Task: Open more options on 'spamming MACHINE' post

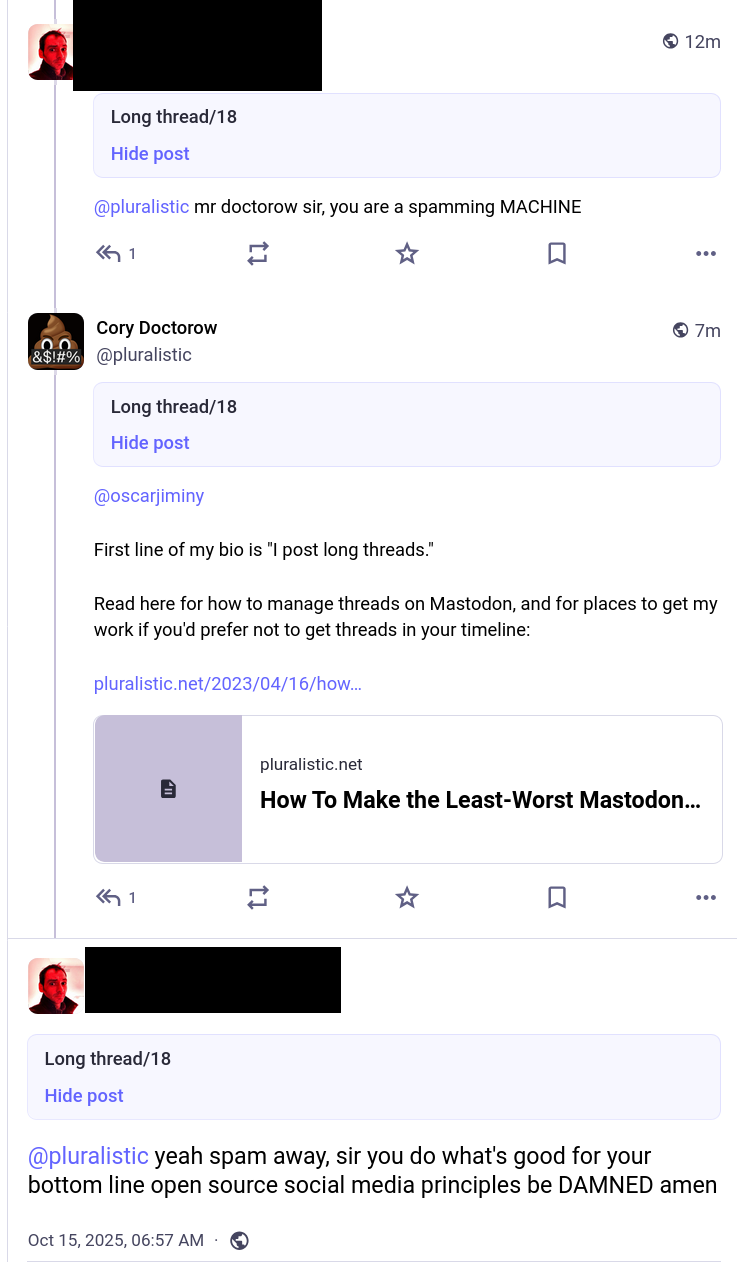Action: (x=706, y=254)
